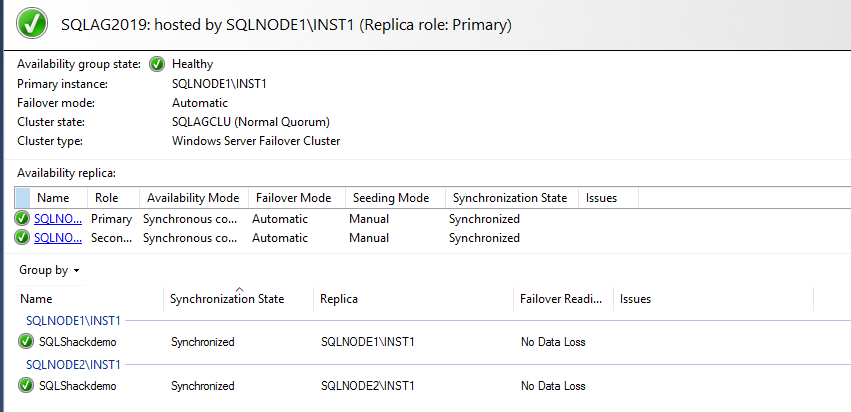The height and width of the screenshot is (412, 851).
Task: Sort by Synchronization State column in database list
Action: pyautogui.click(x=227, y=299)
